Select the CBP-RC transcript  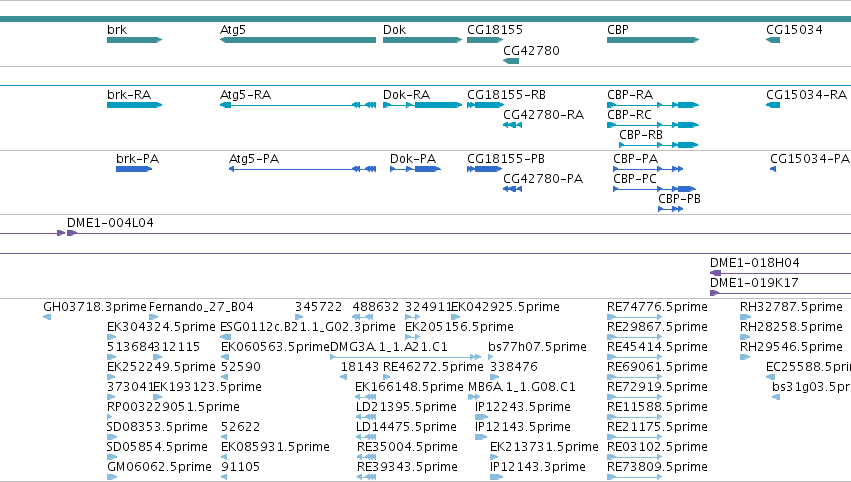[653, 125]
